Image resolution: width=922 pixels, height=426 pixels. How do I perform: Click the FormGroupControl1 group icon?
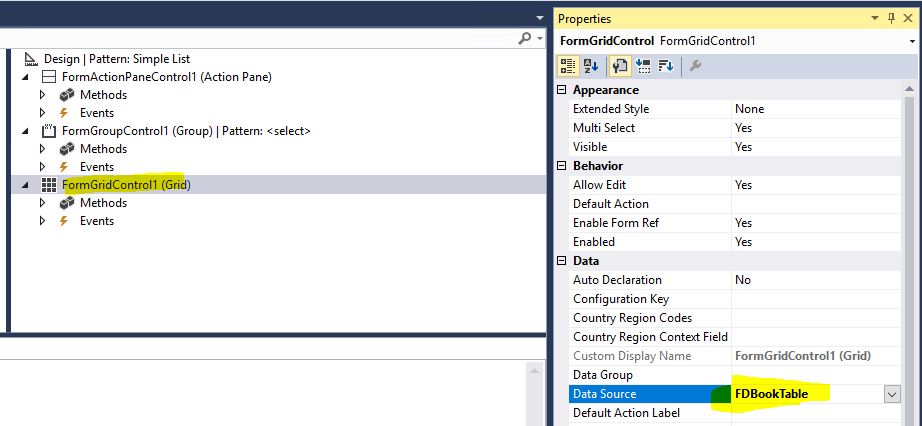(48, 131)
